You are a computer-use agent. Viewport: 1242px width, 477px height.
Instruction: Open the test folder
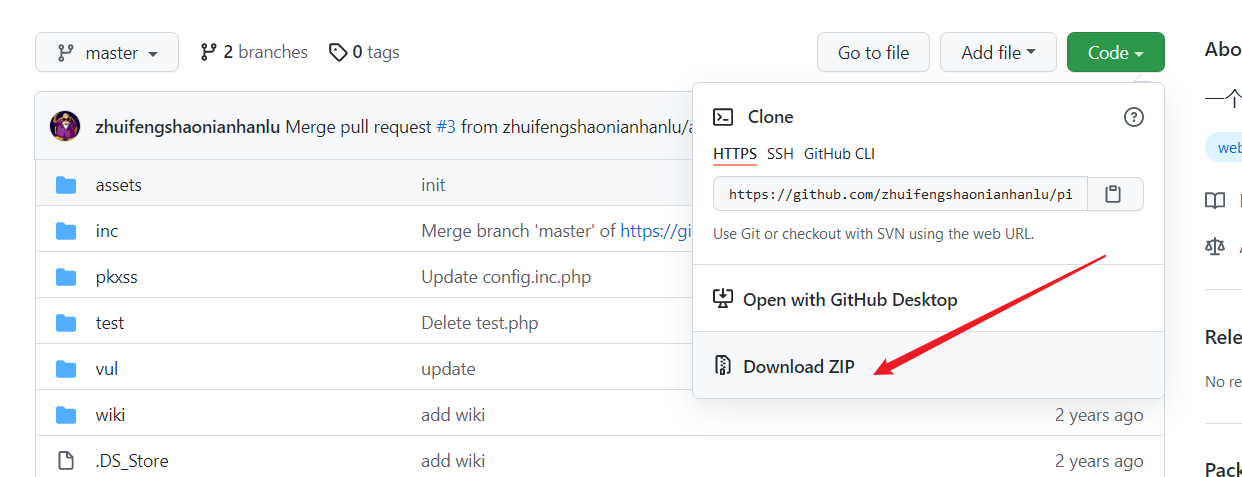tap(110, 323)
